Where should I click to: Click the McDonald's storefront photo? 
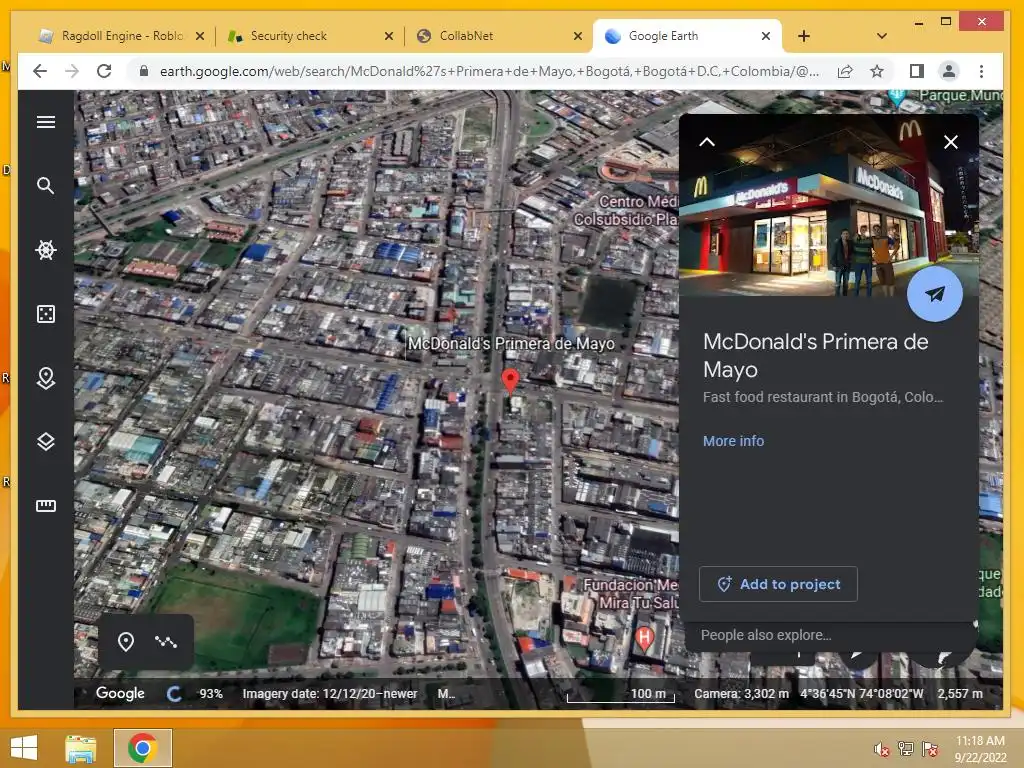(828, 205)
